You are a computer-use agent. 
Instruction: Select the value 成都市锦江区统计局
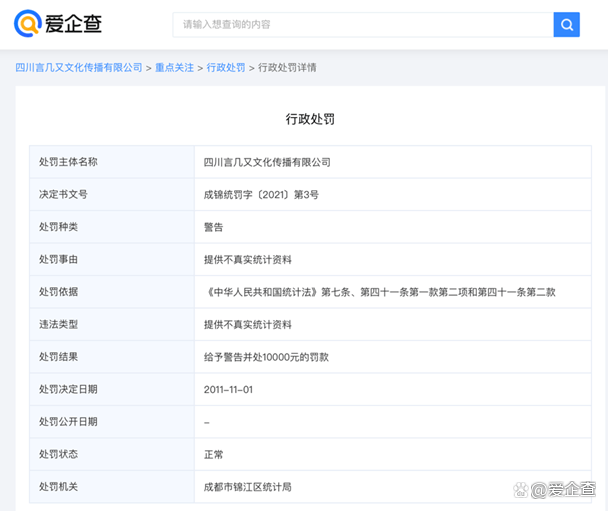point(248,487)
